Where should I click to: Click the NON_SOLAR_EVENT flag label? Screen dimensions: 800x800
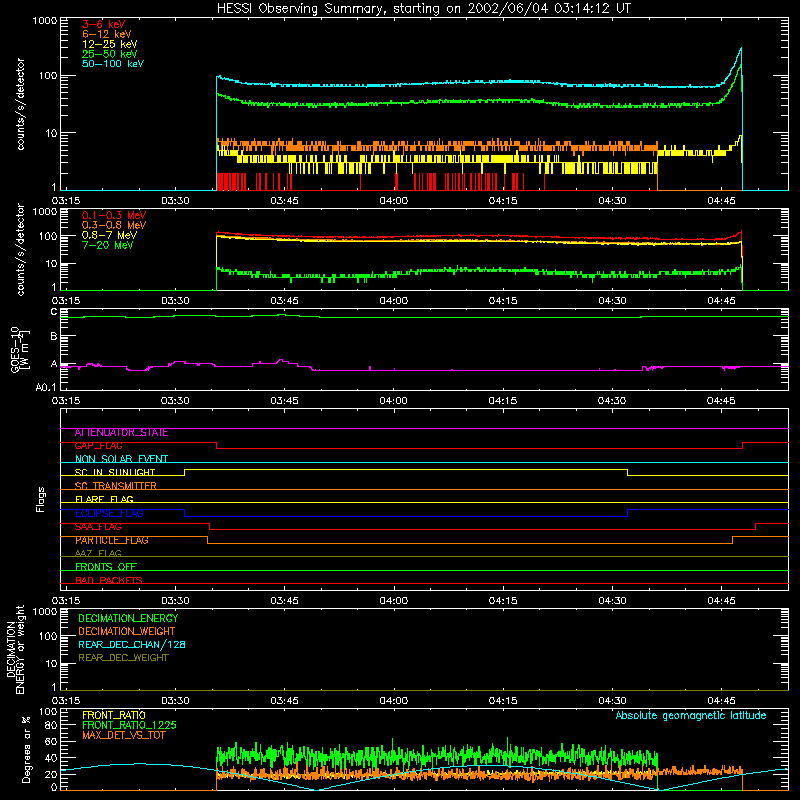(x=121, y=459)
